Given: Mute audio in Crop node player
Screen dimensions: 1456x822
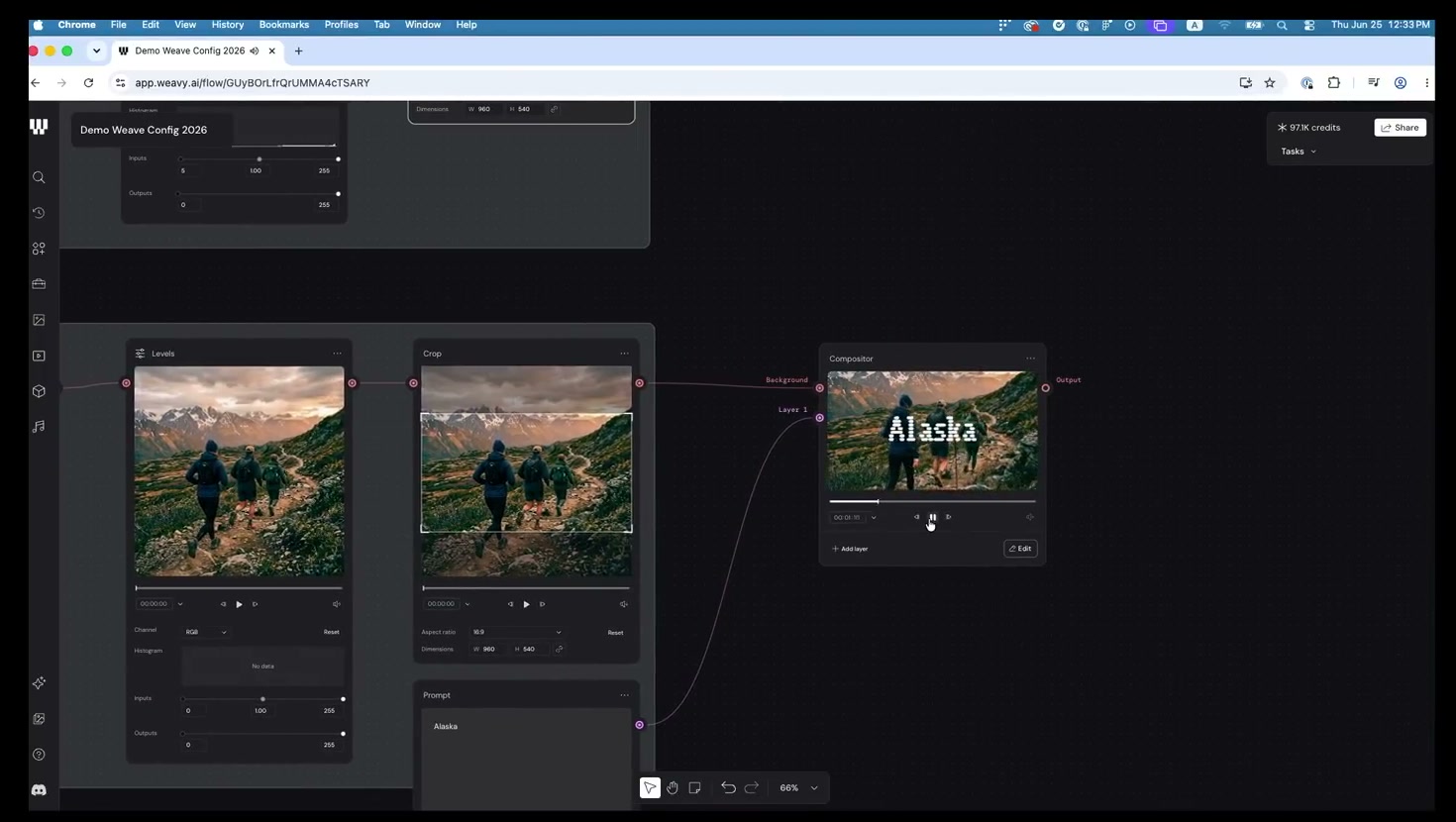Looking at the screenshot, I should point(624,604).
